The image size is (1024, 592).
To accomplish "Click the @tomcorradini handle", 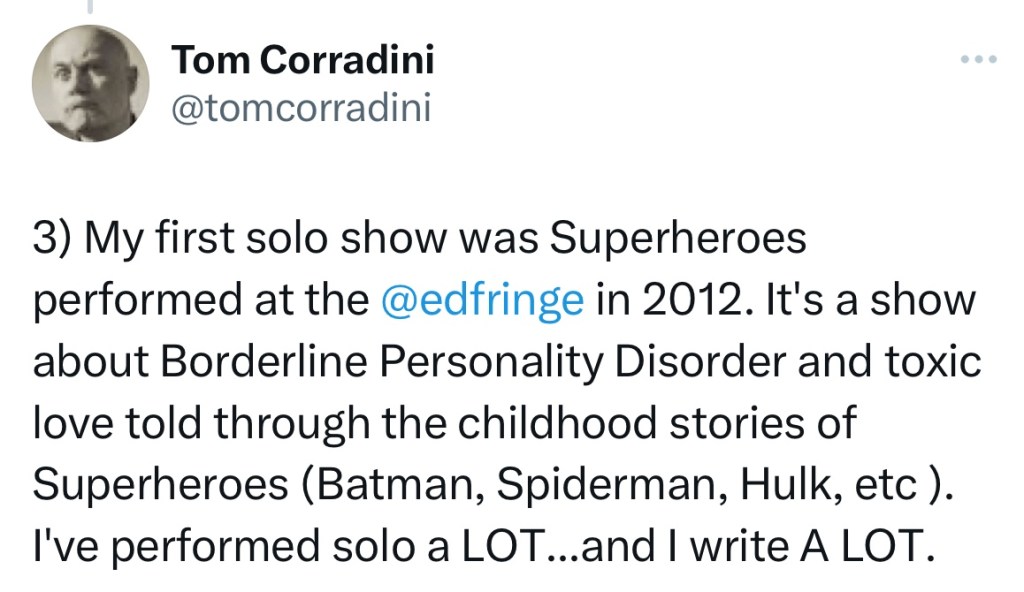I will 301,107.
